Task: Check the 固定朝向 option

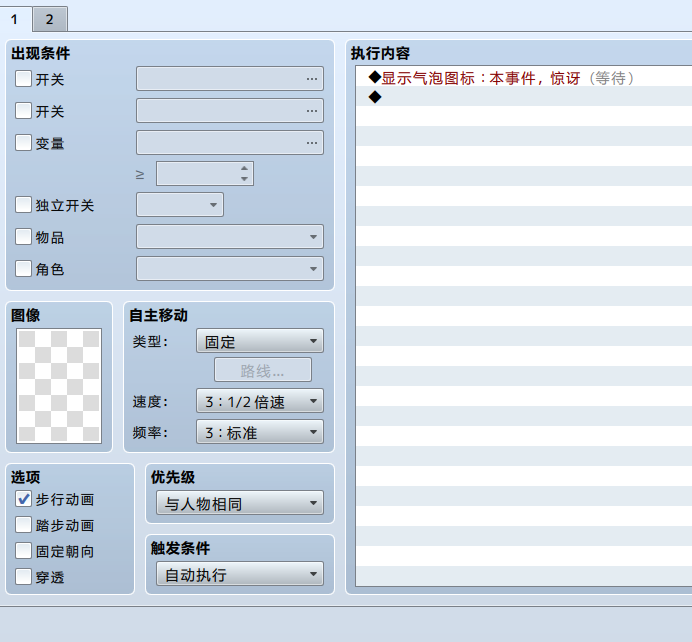Action: [x=23, y=551]
